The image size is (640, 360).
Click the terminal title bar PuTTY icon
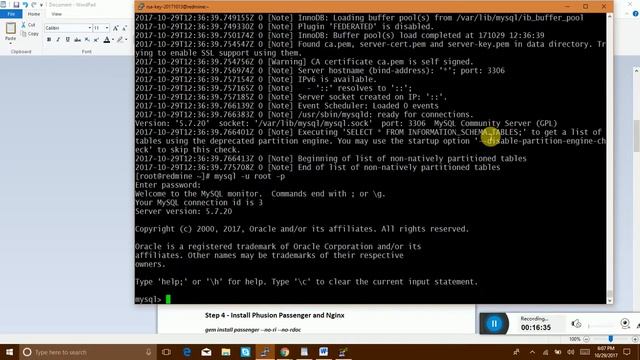point(141,7)
